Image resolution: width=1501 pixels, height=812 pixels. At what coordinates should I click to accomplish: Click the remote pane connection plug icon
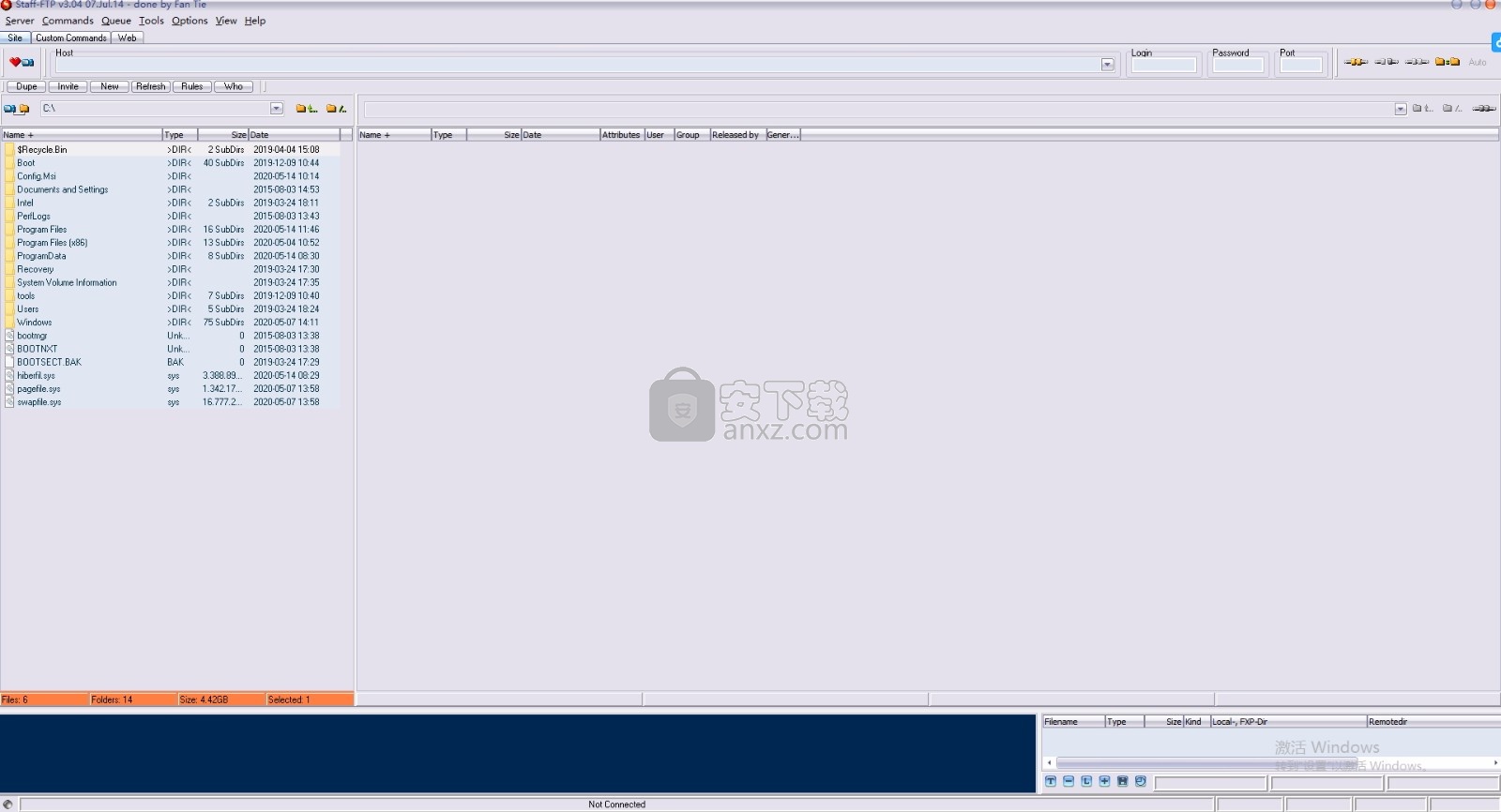pos(1484,109)
